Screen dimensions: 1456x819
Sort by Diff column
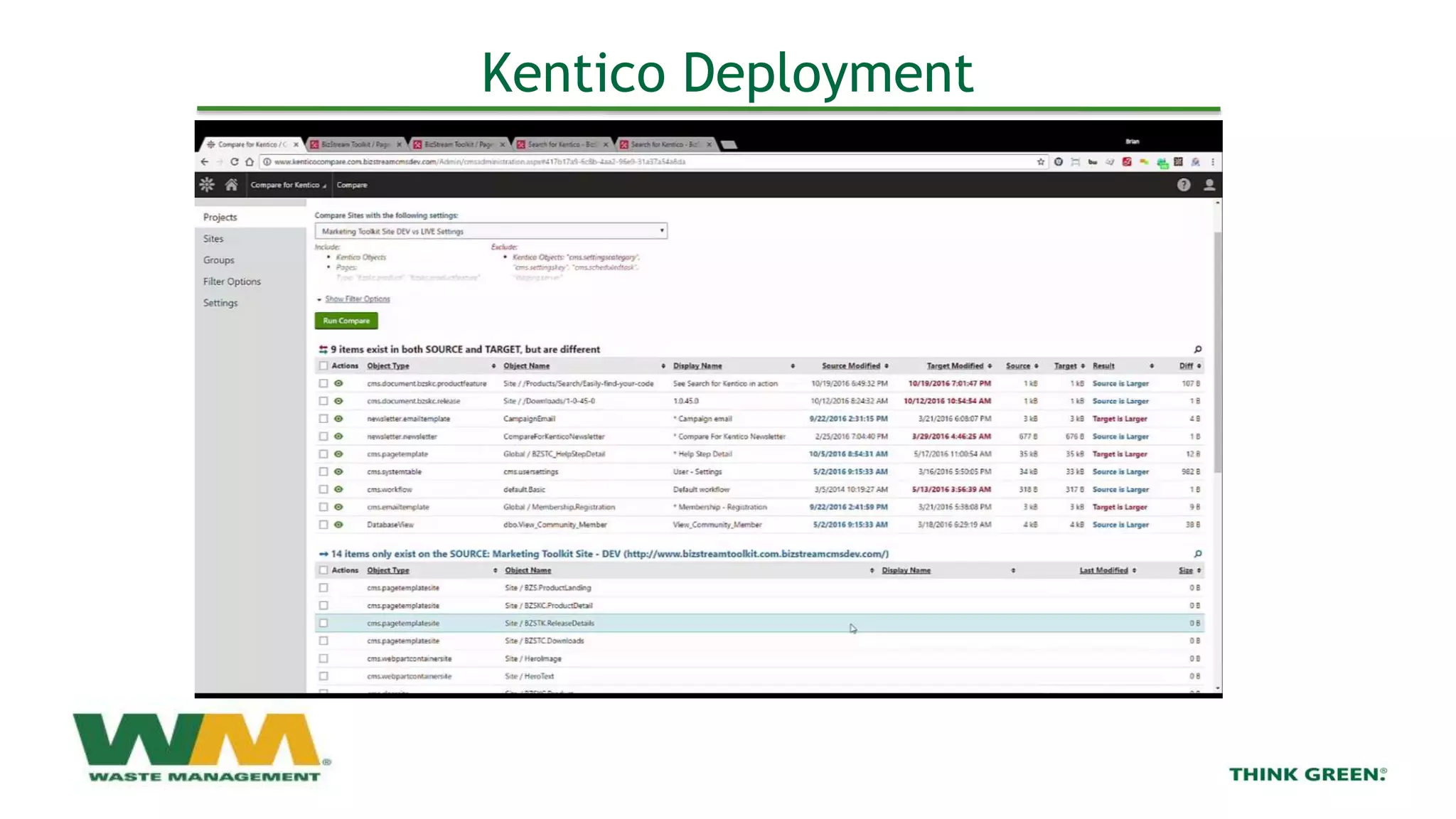[x=1186, y=366]
